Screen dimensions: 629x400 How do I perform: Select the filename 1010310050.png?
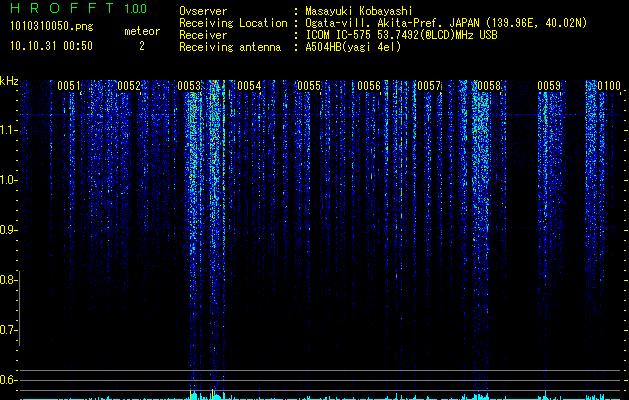point(52,27)
